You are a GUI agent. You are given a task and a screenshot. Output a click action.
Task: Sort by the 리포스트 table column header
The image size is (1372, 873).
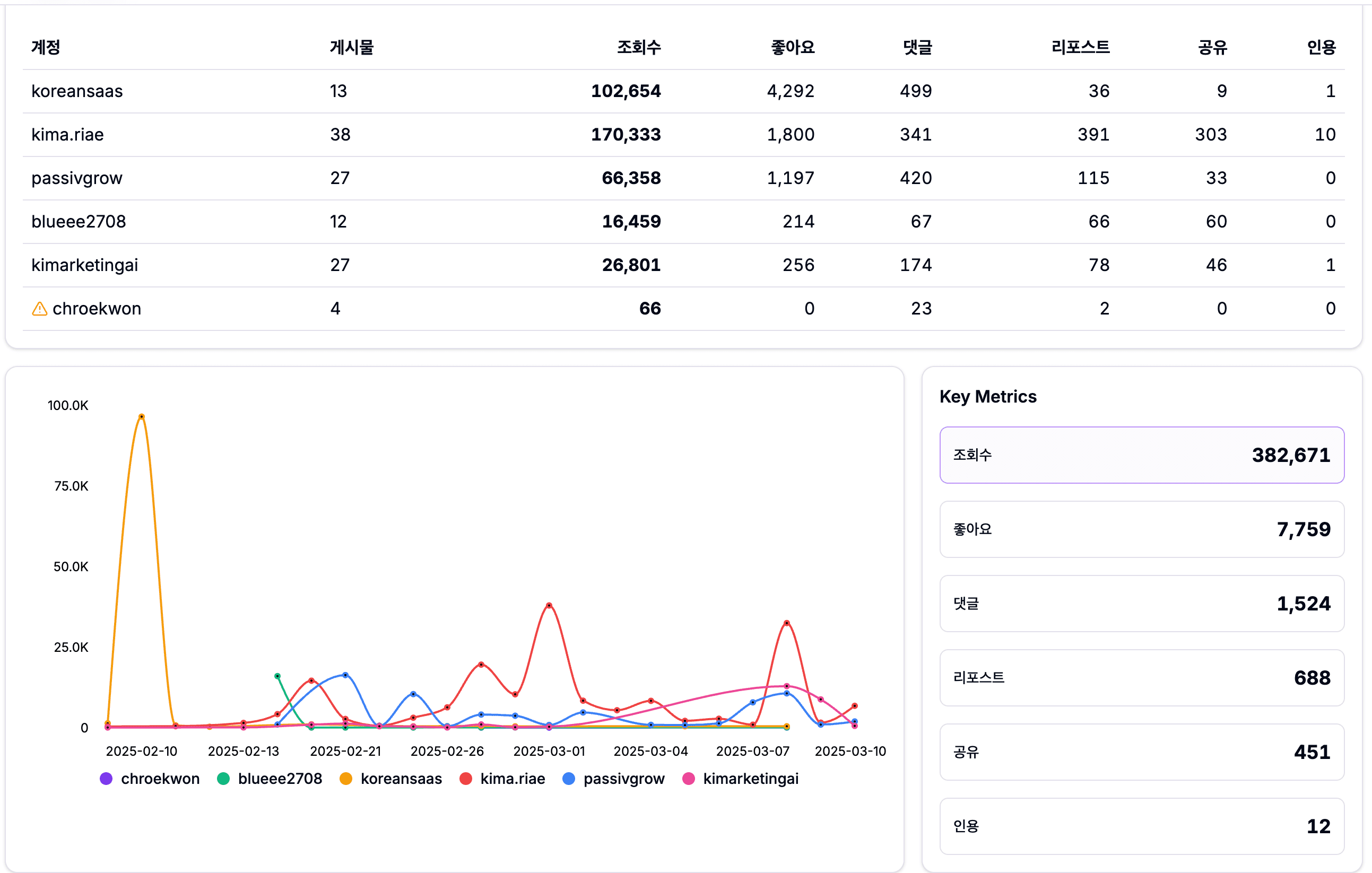point(1080,47)
